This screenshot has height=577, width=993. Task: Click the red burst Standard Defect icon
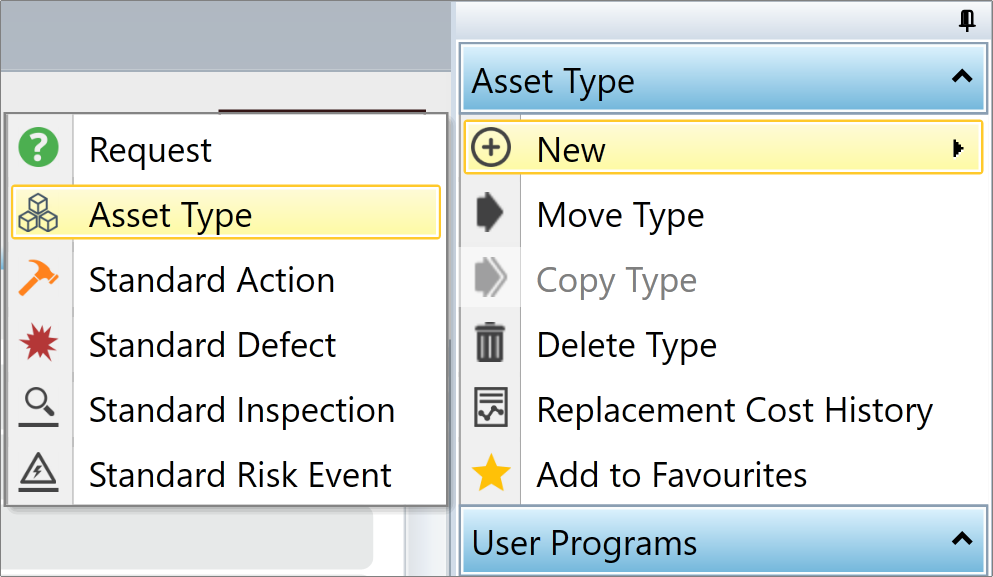point(38,342)
